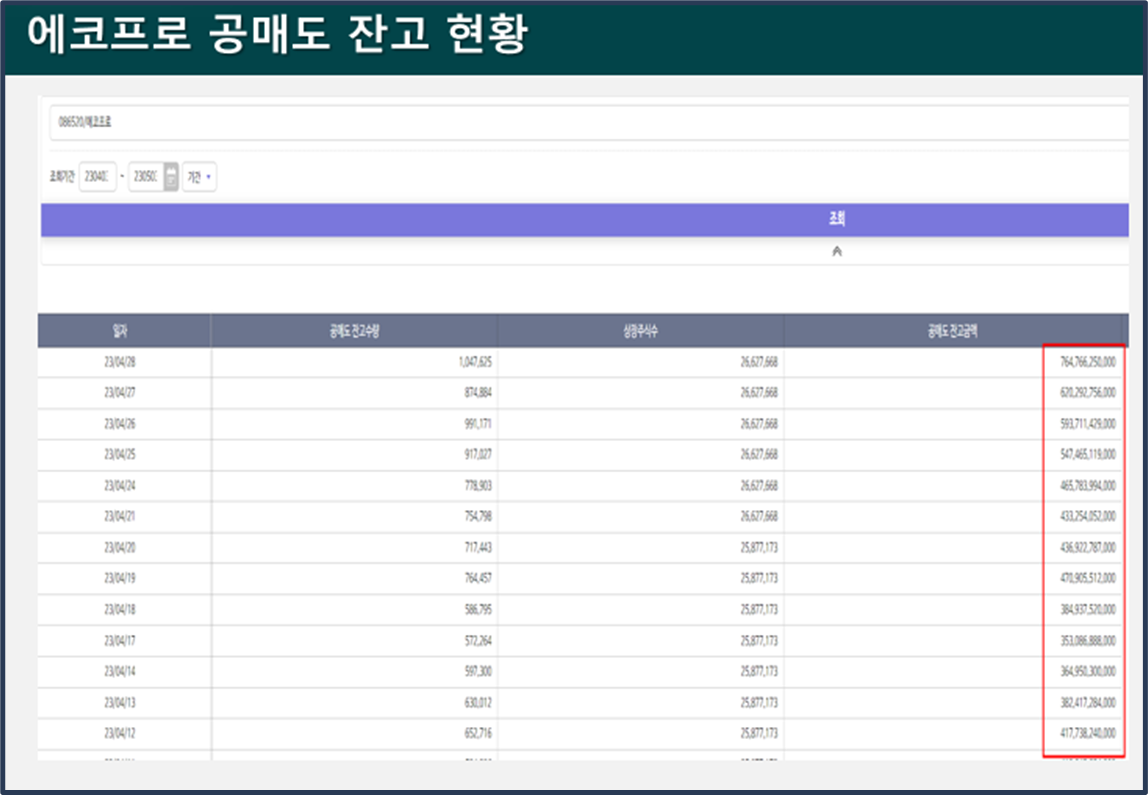This screenshot has height=795, width=1148.
Task: Open the 기간 period dropdown
Action: pyautogui.click(x=199, y=176)
